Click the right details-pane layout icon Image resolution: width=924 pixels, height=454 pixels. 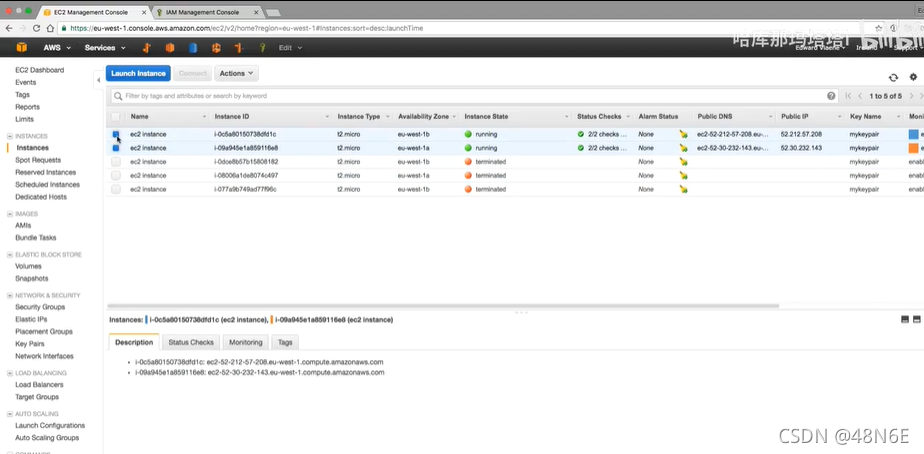tap(916, 319)
